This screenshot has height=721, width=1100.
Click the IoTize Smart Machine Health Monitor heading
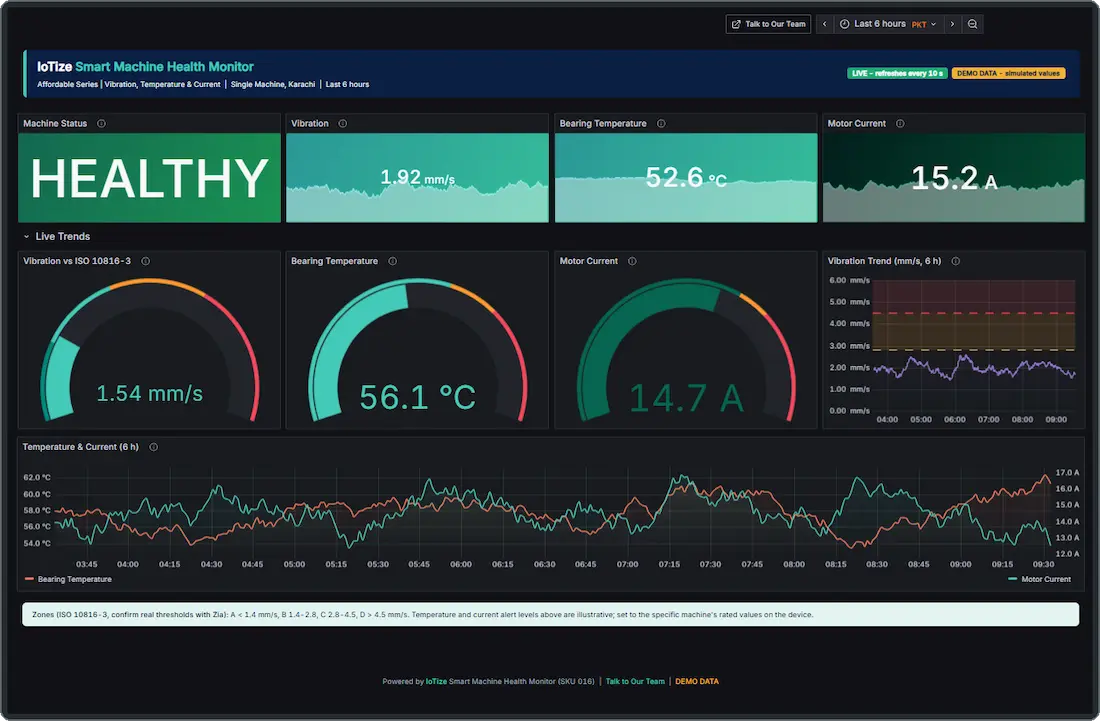coord(145,67)
